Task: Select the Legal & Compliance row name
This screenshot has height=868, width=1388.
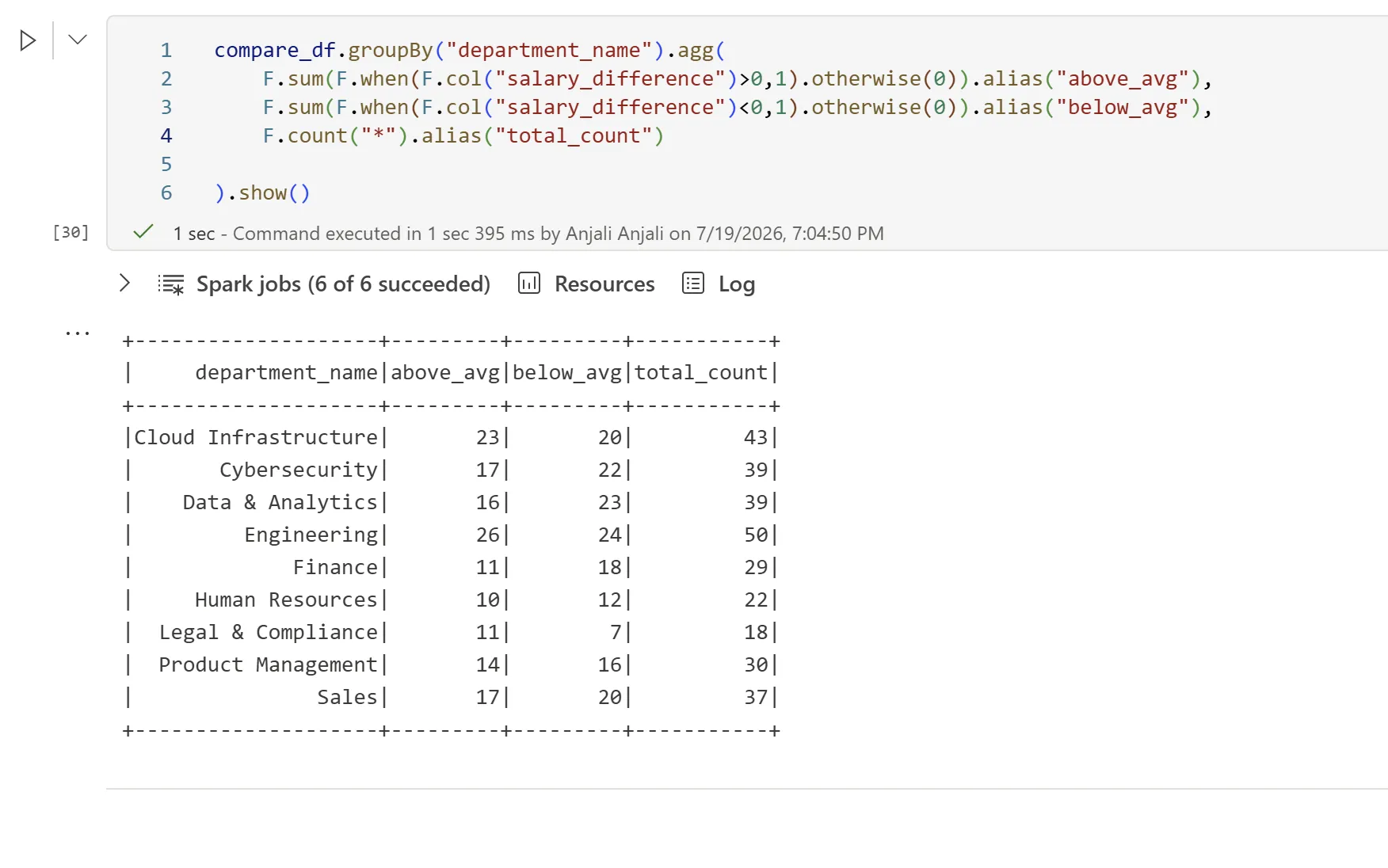Action: 269,632
